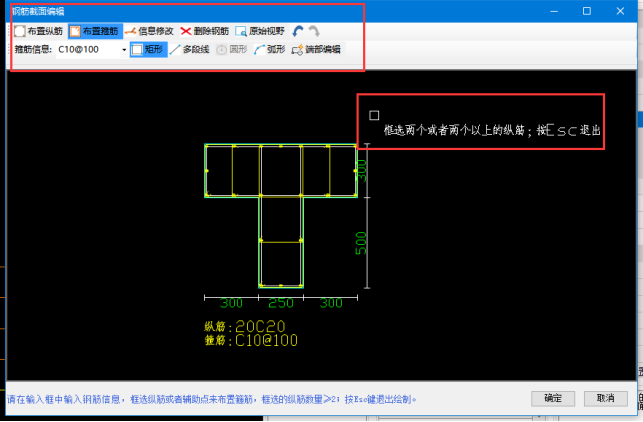This screenshot has width=643, height=422.
Task: Click the 信息修改 tool
Action: pyautogui.click(x=151, y=31)
